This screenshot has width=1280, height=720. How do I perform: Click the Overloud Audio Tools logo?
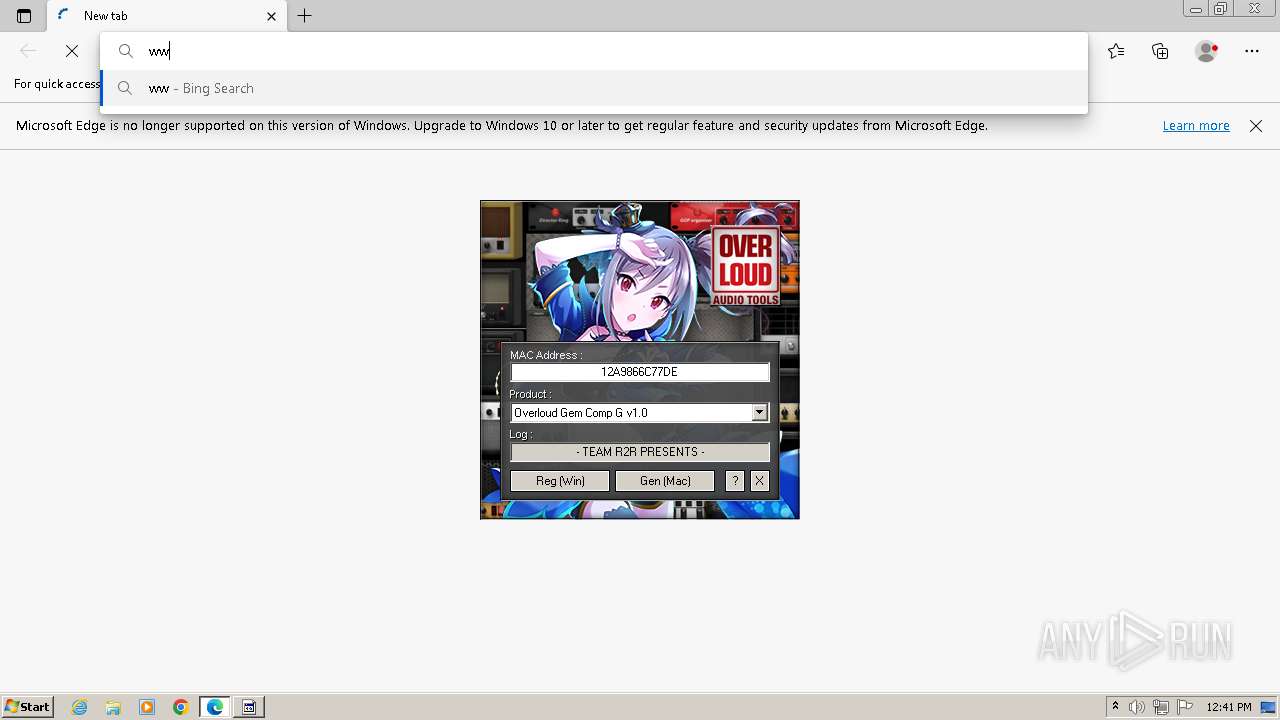point(746,267)
